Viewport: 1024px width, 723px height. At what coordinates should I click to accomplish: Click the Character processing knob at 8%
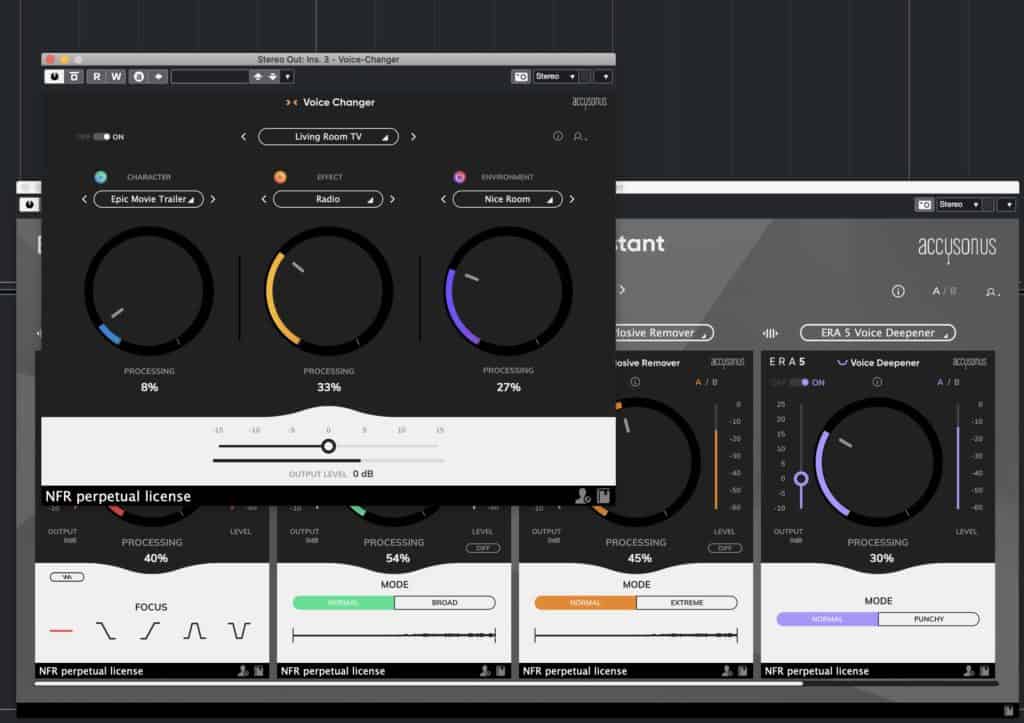coord(149,291)
